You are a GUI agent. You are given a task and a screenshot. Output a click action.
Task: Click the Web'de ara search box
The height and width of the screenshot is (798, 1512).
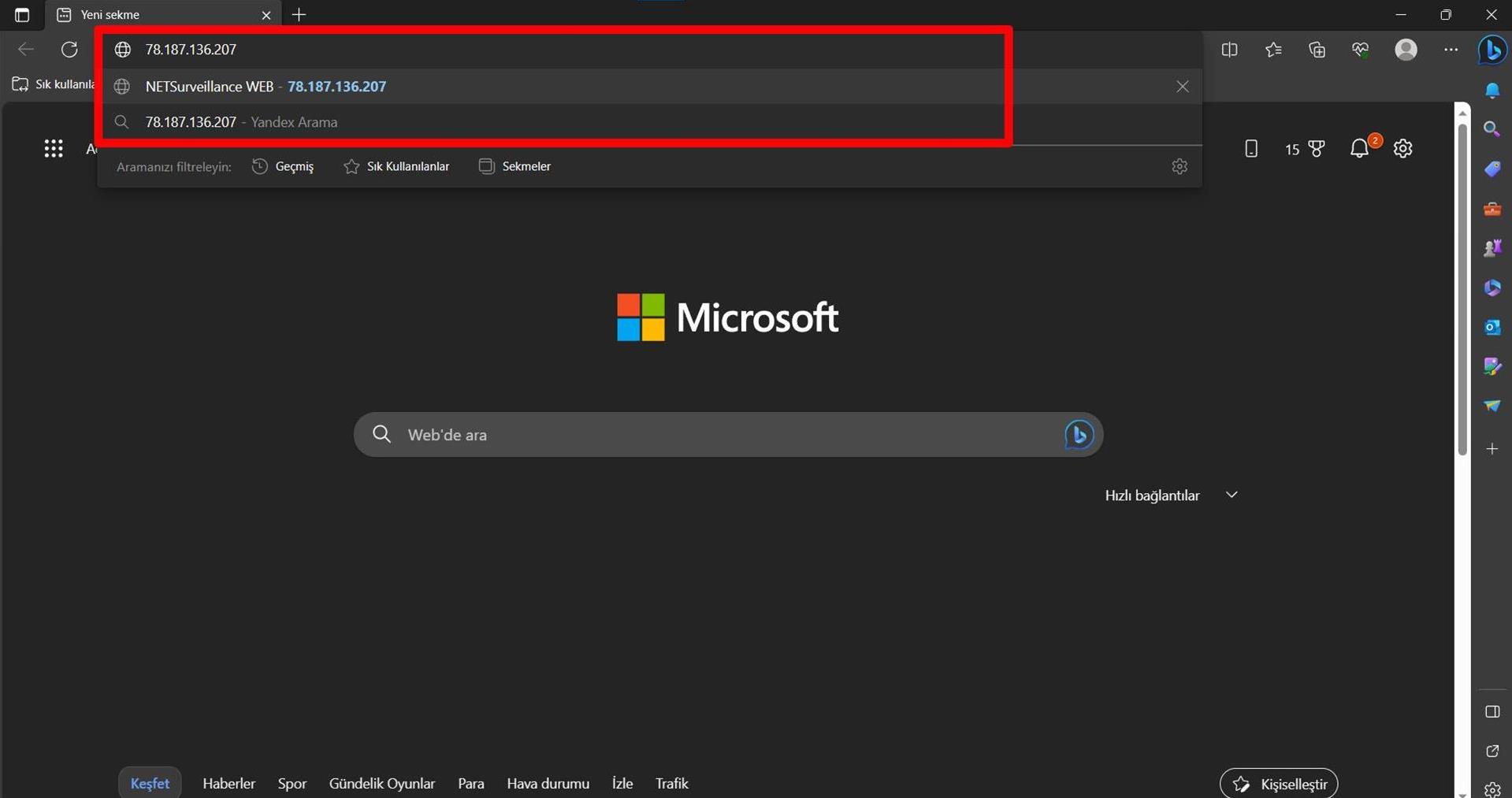tap(727, 435)
